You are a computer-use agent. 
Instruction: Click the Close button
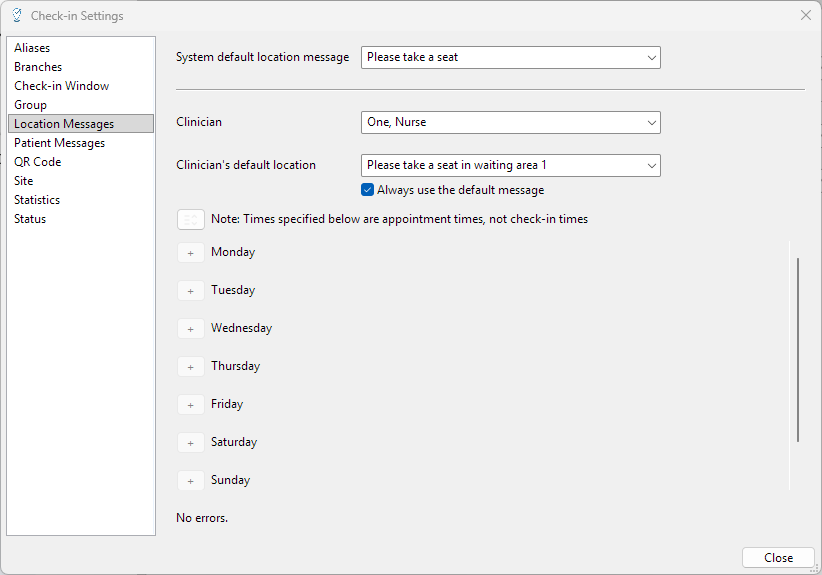(778, 558)
